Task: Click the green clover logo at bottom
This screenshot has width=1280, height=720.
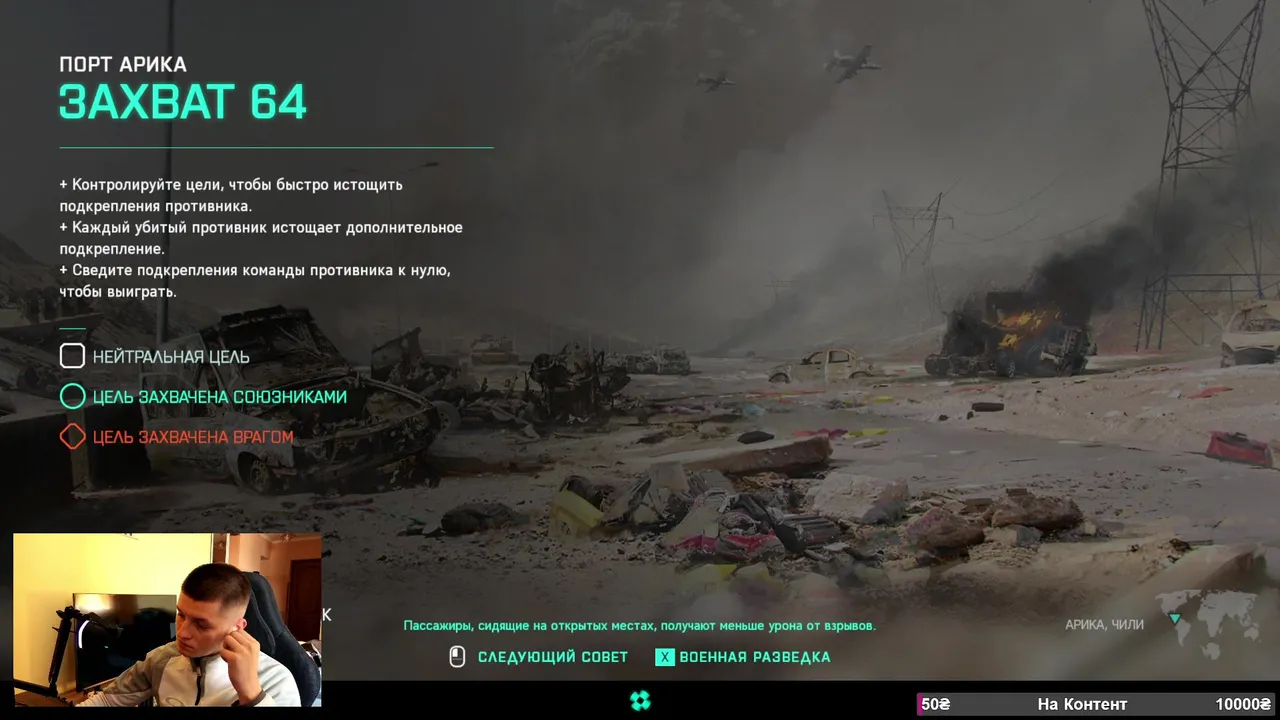Action: point(640,700)
